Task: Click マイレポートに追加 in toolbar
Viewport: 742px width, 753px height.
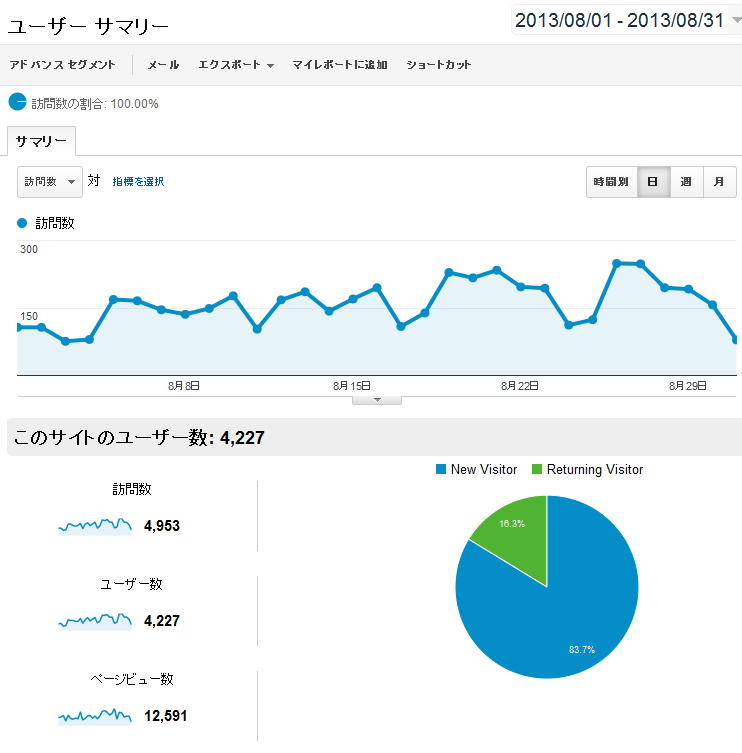Action: pos(340,65)
